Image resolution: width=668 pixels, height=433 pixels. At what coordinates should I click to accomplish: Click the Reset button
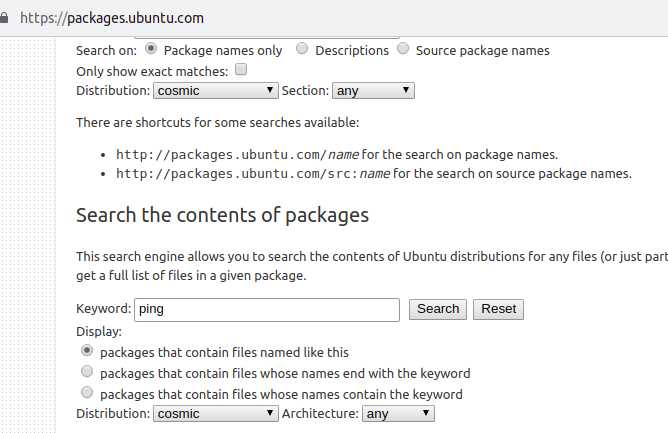tap(498, 309)
